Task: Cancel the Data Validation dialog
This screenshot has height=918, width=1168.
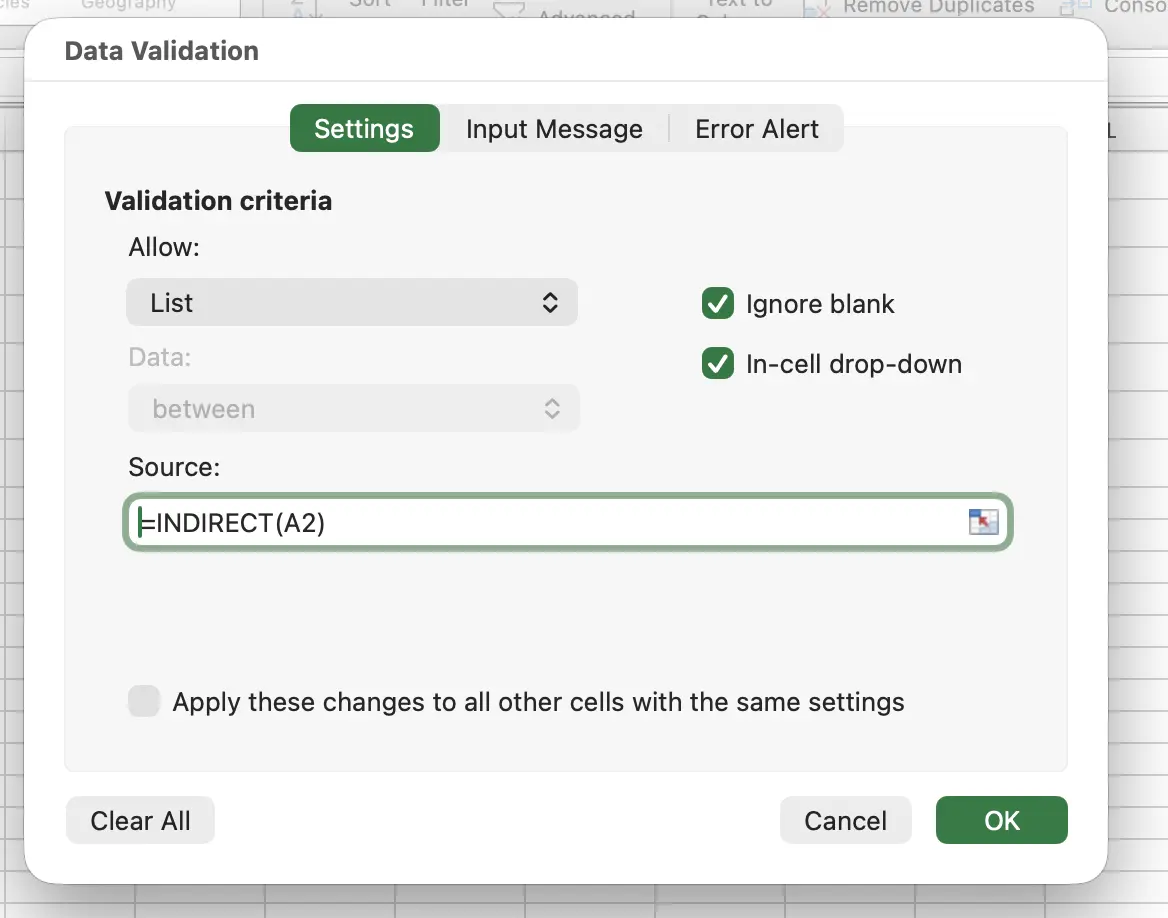Action: pos(845,820)
